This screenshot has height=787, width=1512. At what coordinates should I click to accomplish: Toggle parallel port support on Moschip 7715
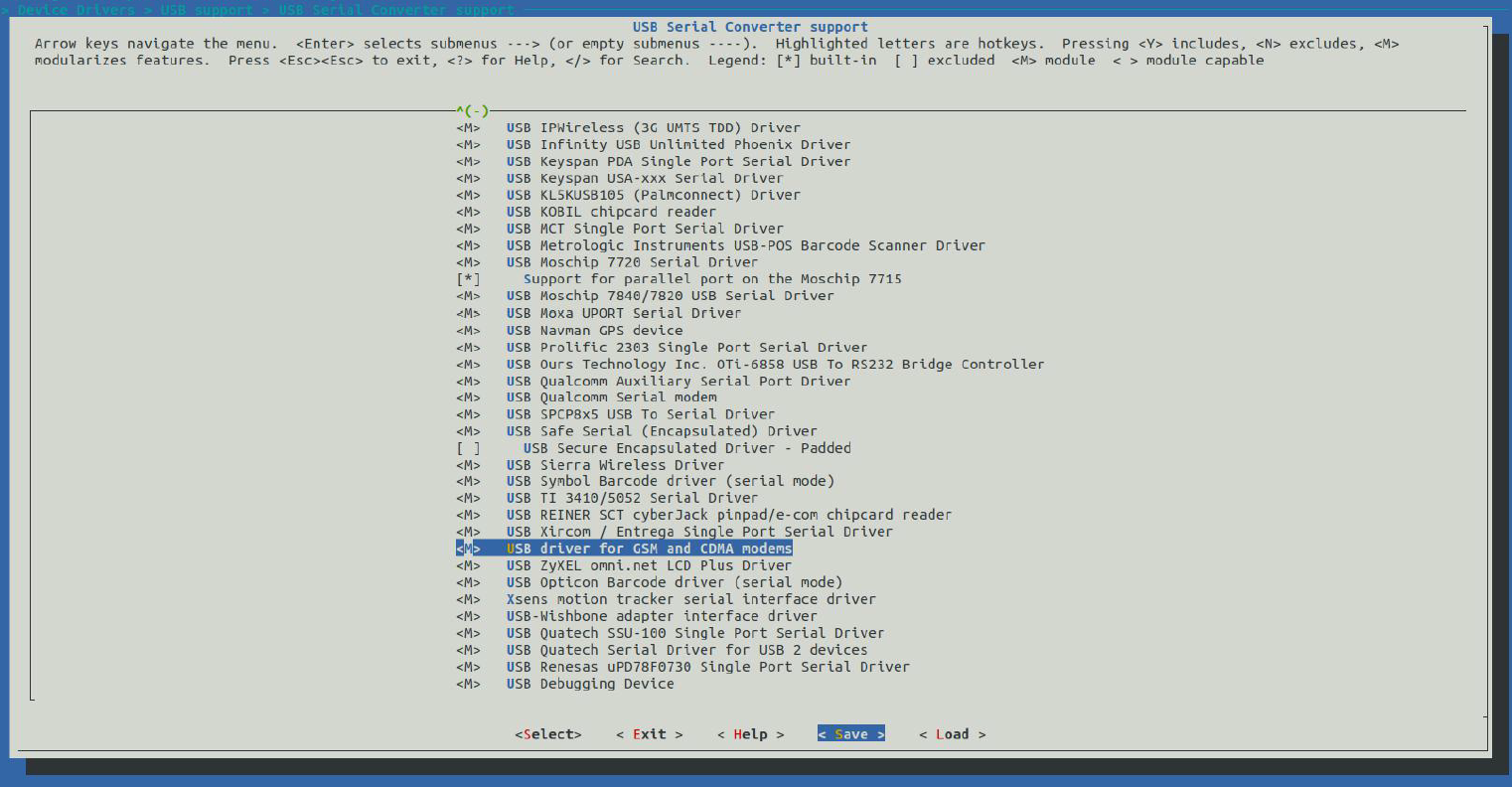point(468,279)
